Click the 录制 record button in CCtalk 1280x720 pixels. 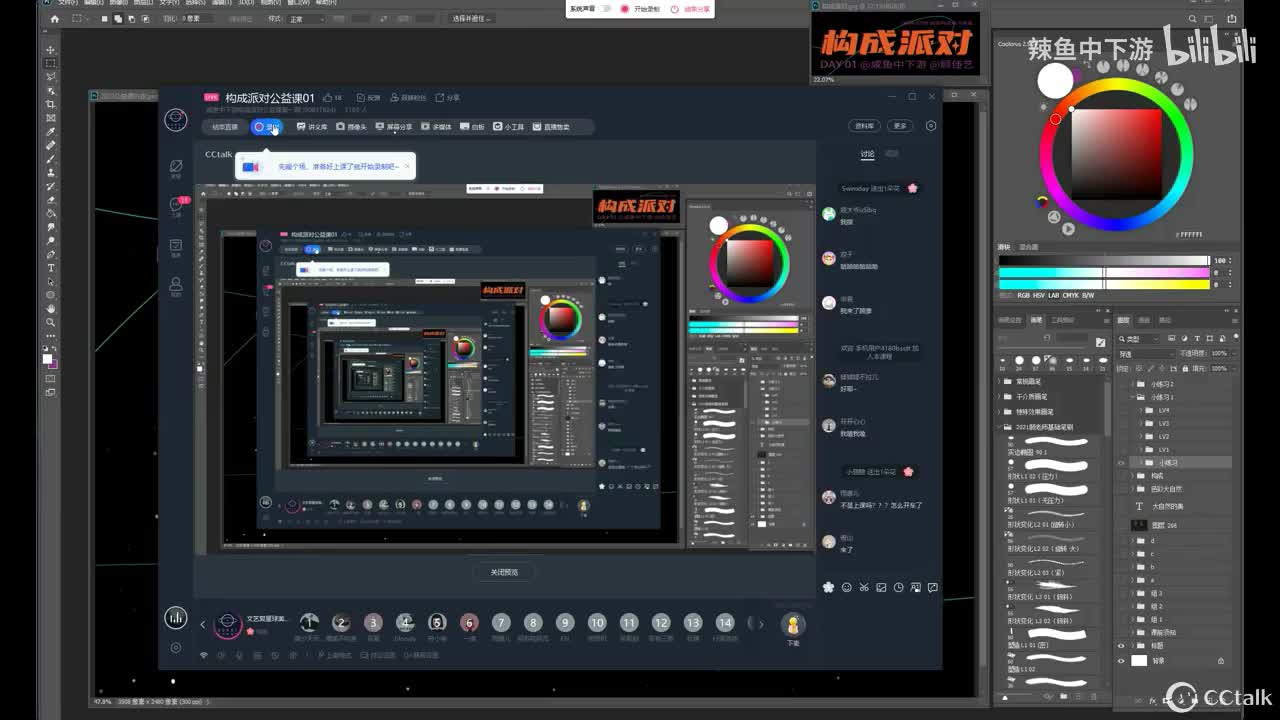coord(267,127)
